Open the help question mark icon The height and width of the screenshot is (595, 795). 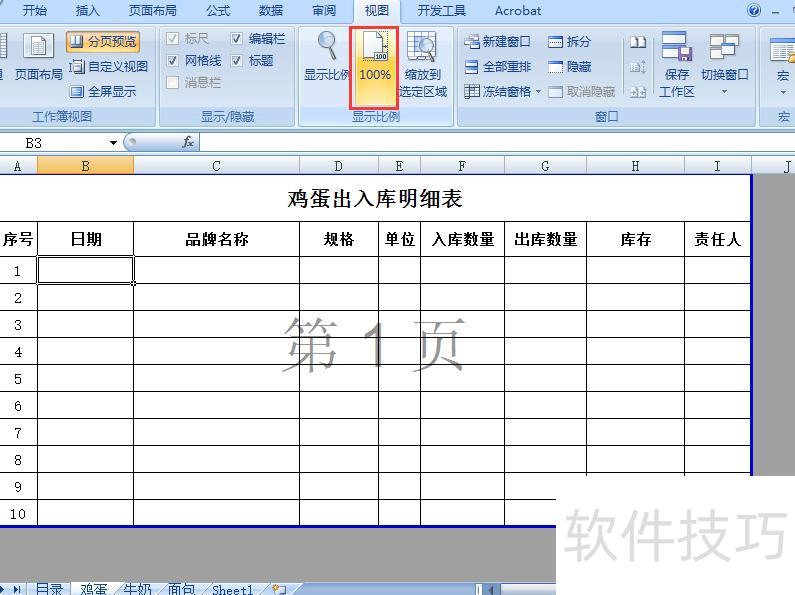754,10
